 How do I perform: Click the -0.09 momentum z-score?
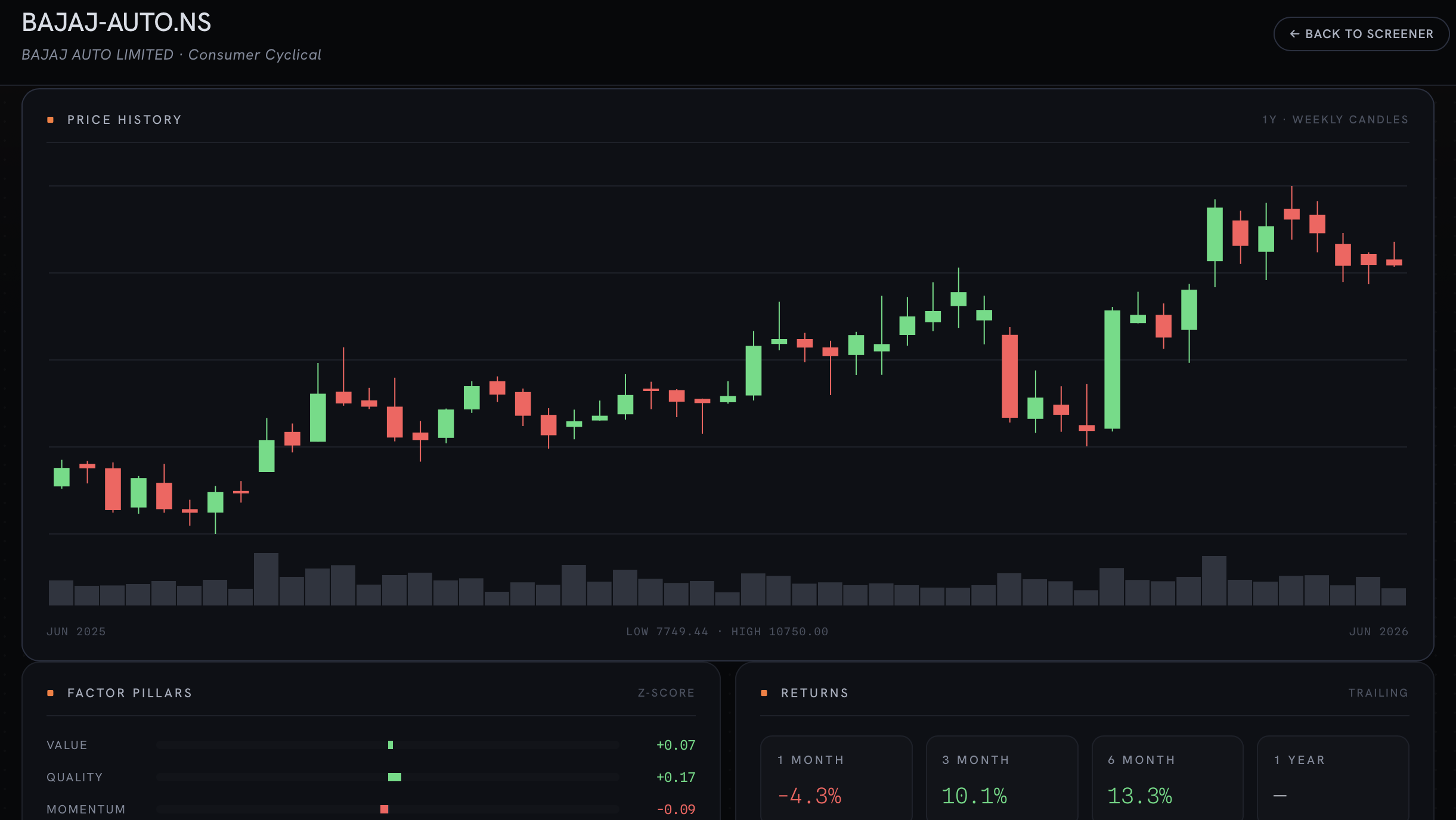coord(676,809)
